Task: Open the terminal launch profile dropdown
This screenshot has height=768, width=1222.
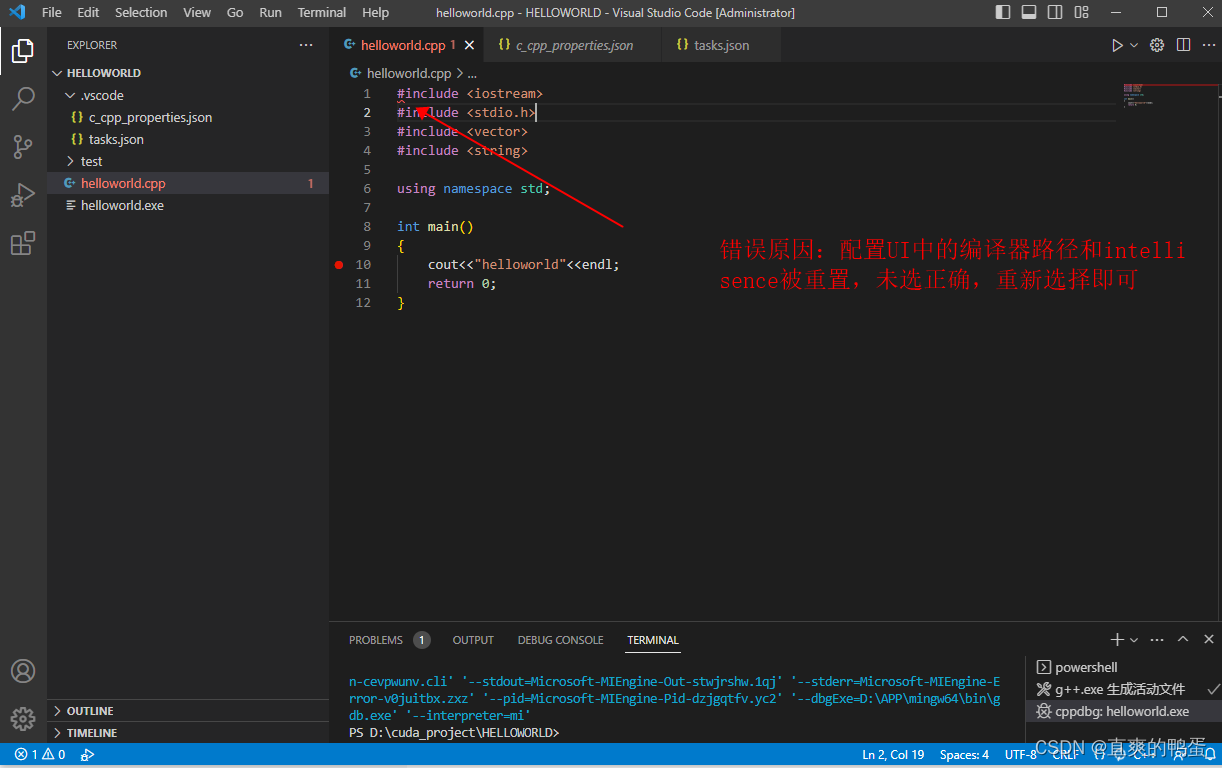Action: click(x=1134, y=640)
